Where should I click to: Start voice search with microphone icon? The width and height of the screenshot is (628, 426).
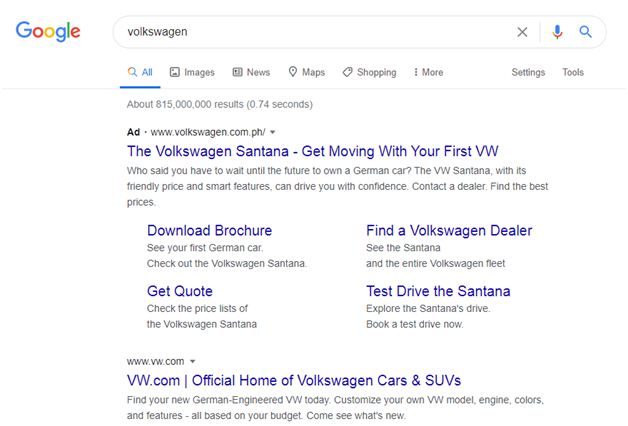pos(557,32)
